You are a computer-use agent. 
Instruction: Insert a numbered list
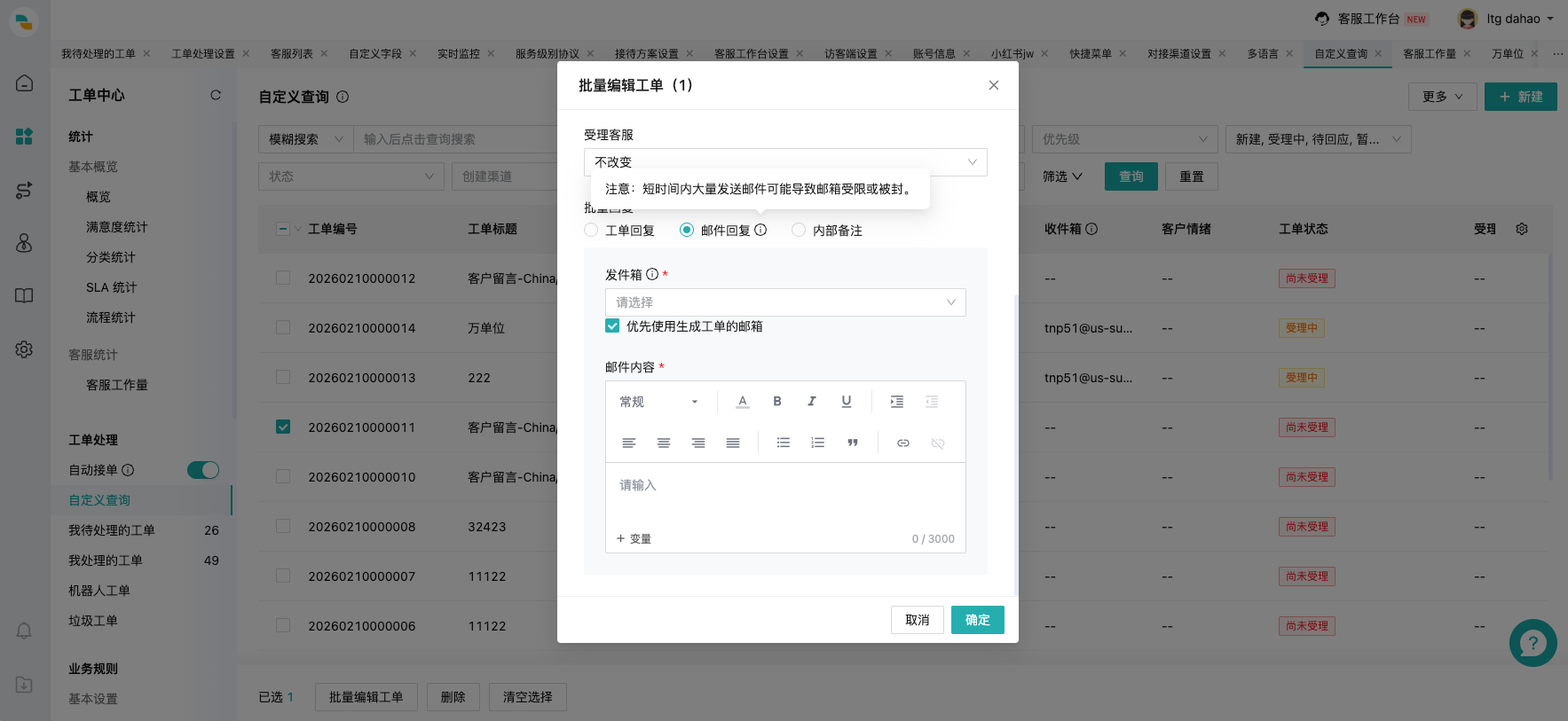click(x=818, y=443)
